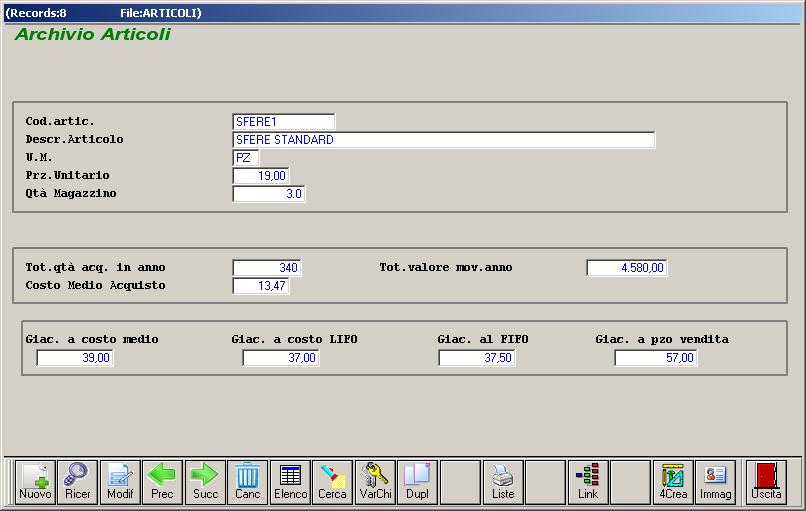This screenshot has height=511, width=806.
Task: Open the Elenco list table icon
Action: click(x=290, y=482)
